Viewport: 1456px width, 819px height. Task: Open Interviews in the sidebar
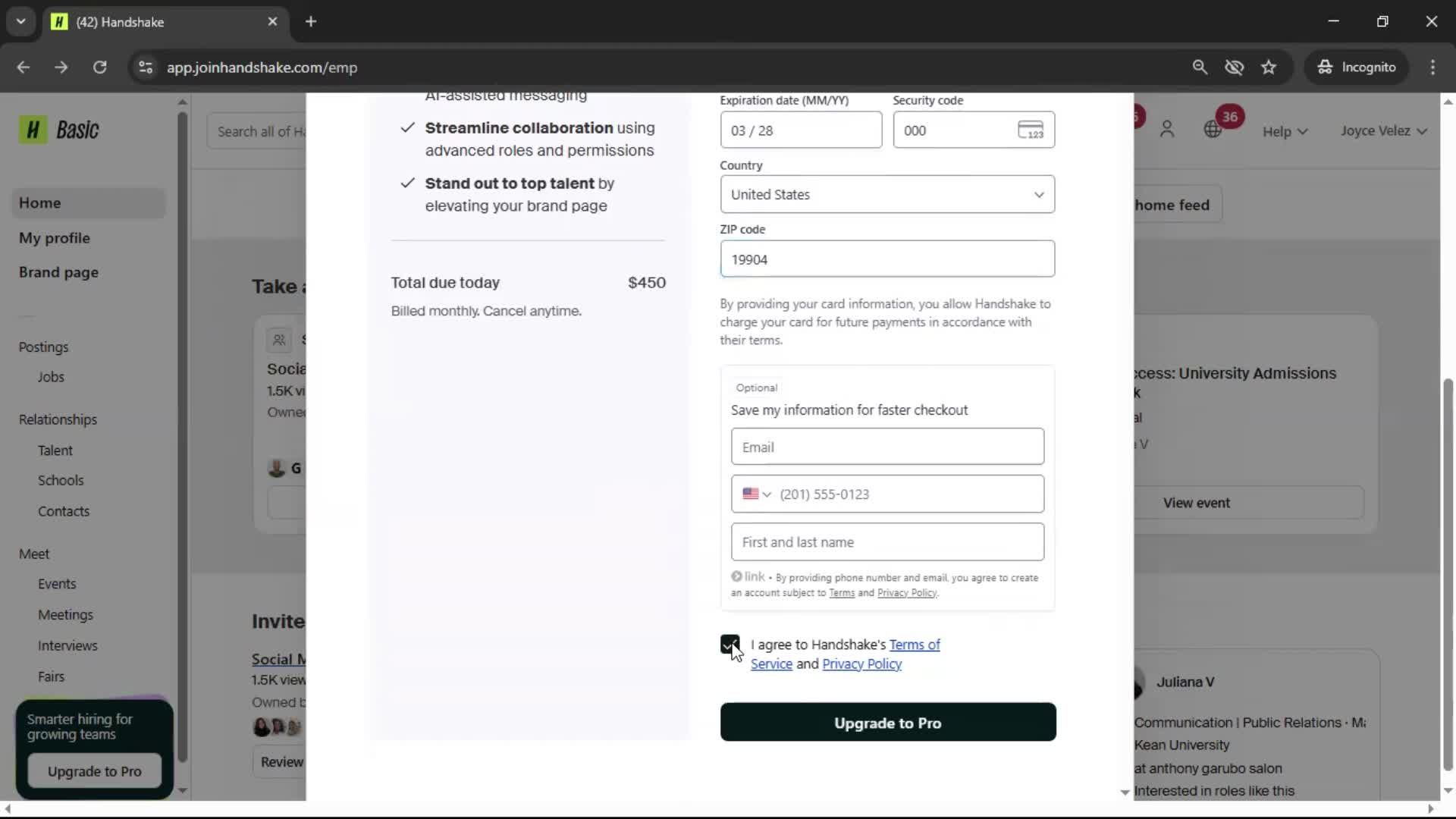[67, 646]
